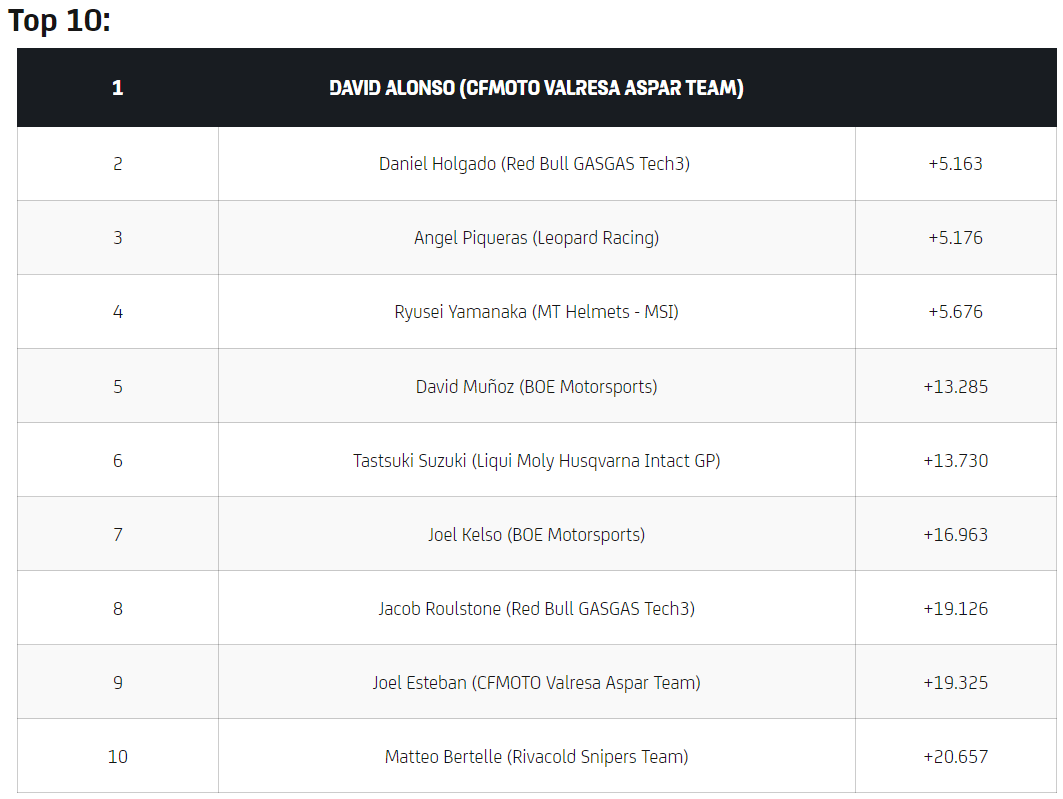Select the +5.176 time gap cell
Image resolution: width=1063 pixels, height=799 pixels.
coord(955,238)
